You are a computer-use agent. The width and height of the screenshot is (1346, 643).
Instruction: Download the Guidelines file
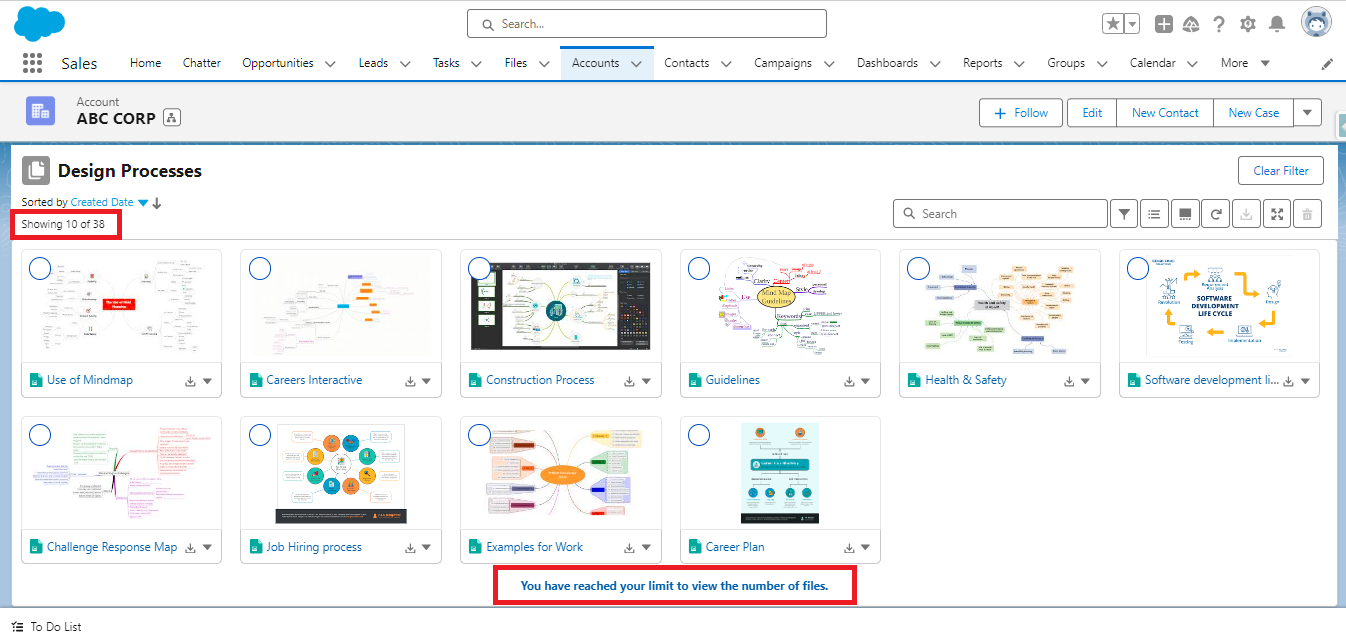tap(849, 381)
